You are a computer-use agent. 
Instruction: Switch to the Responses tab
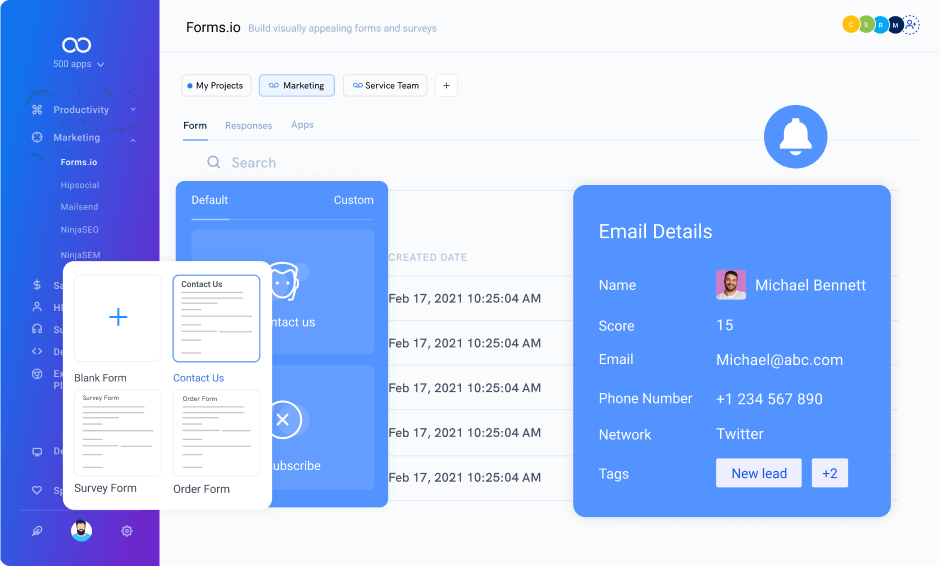click(248, 126)
